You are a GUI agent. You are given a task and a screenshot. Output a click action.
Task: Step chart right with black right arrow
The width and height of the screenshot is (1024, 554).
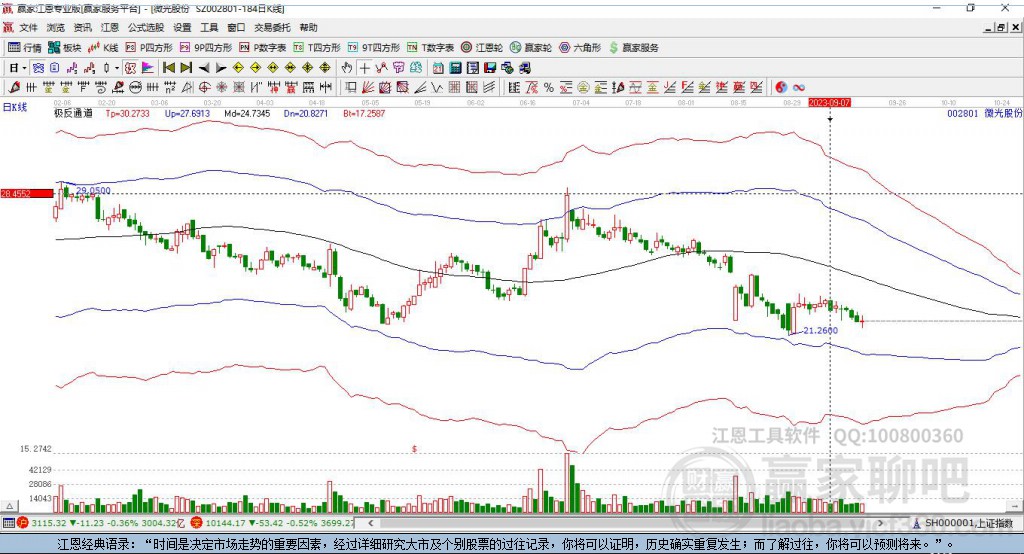pyautogui.click(x=221, y=68)
